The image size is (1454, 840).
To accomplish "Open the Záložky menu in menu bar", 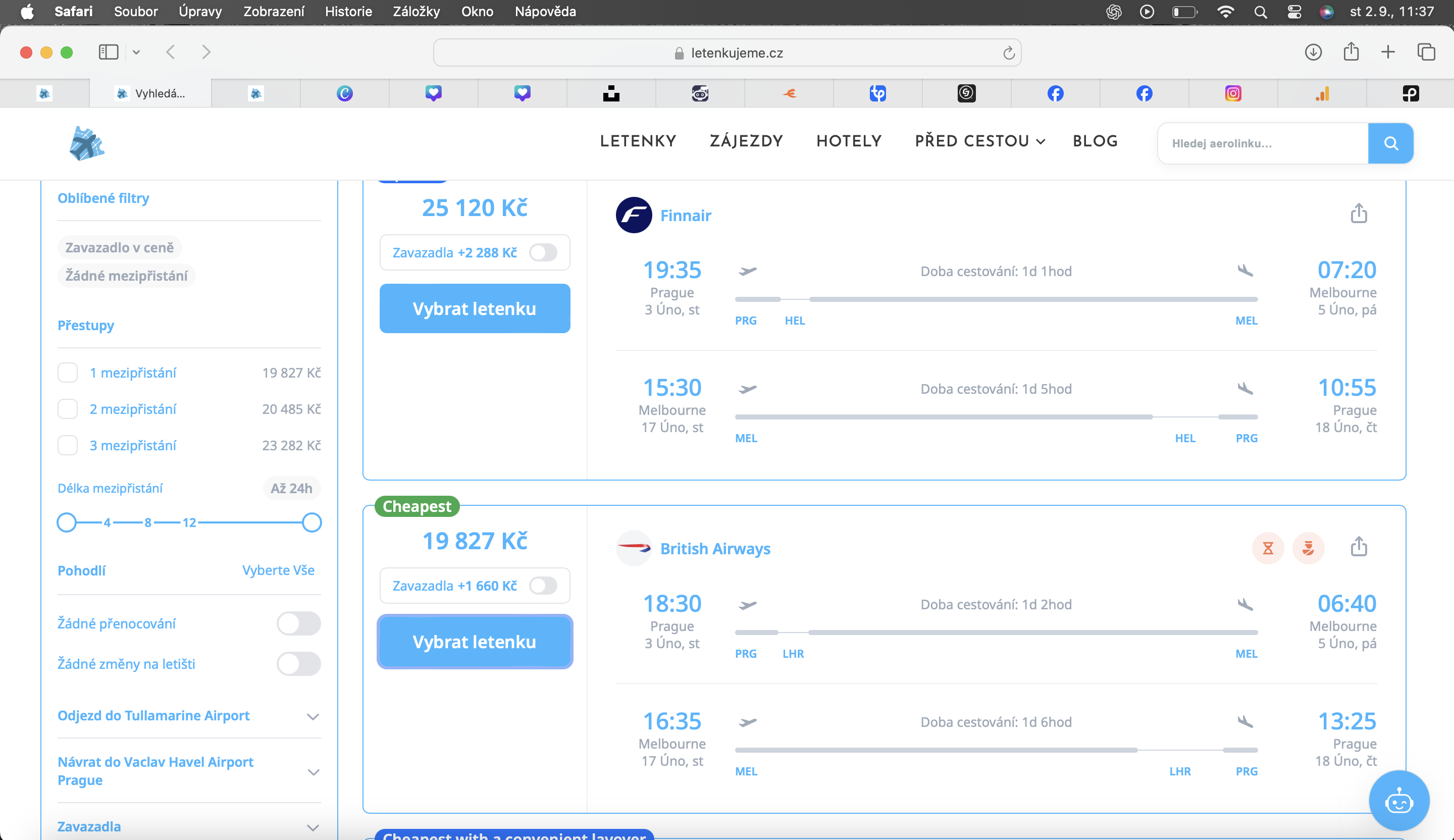I will (x=416, y=12).
